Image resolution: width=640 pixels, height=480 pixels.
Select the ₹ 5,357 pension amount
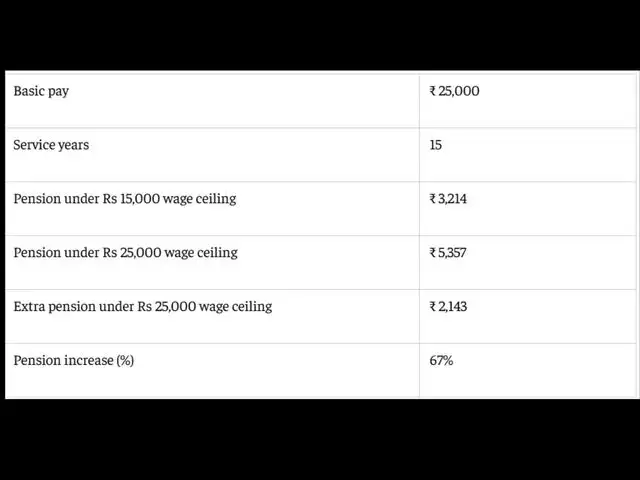[x=448, y=253]
